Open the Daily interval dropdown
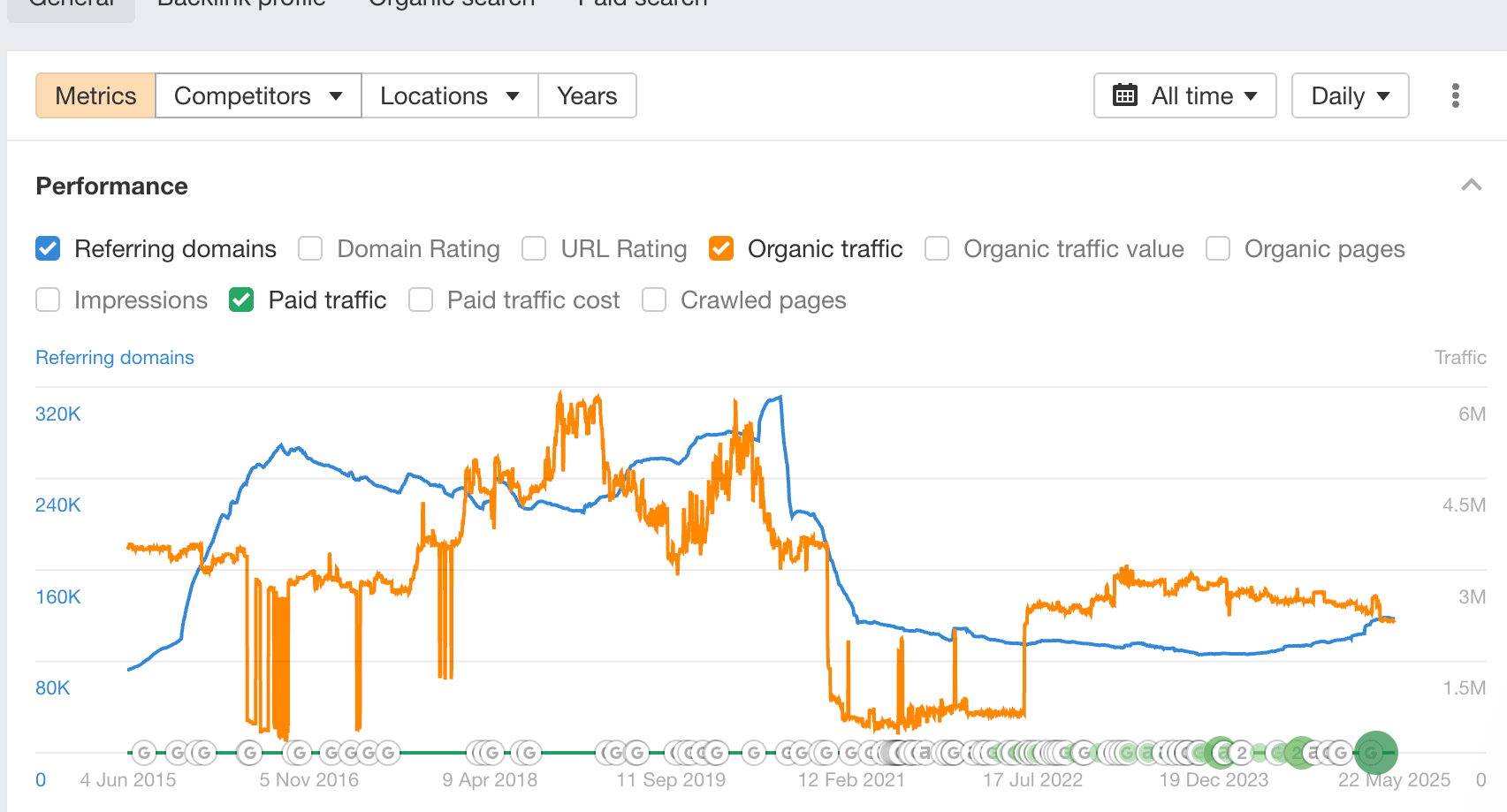Screen dimensions: 1507x812 pos(1350,95)
